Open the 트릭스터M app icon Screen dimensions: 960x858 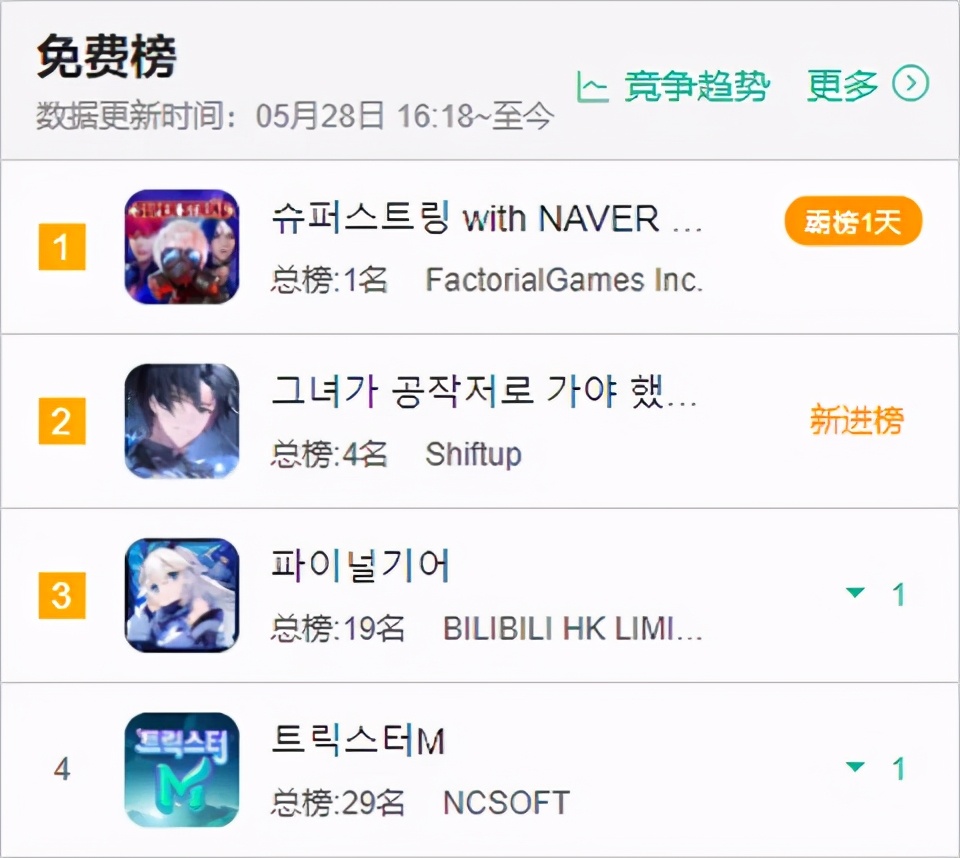pyautogui.click(x=182, y=769)
